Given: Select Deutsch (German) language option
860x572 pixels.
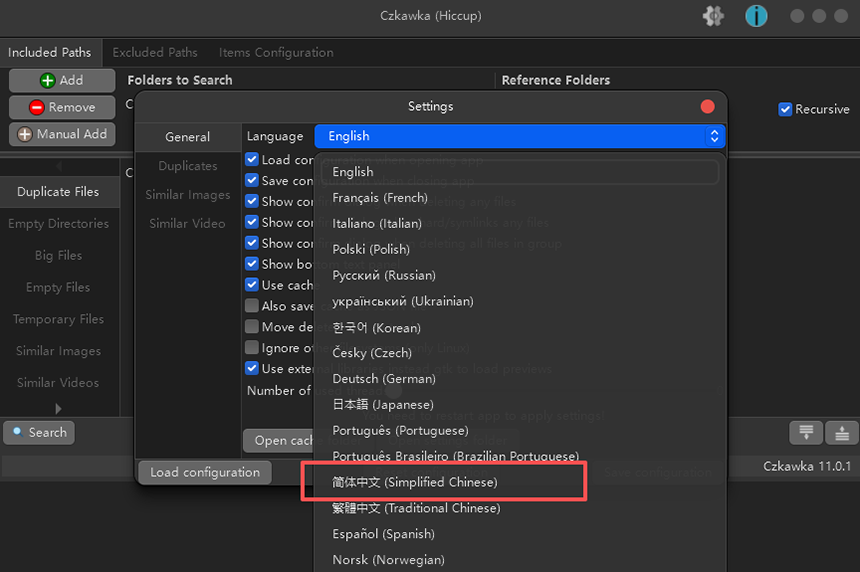Looking at the screenshot, I should point(383,379).
